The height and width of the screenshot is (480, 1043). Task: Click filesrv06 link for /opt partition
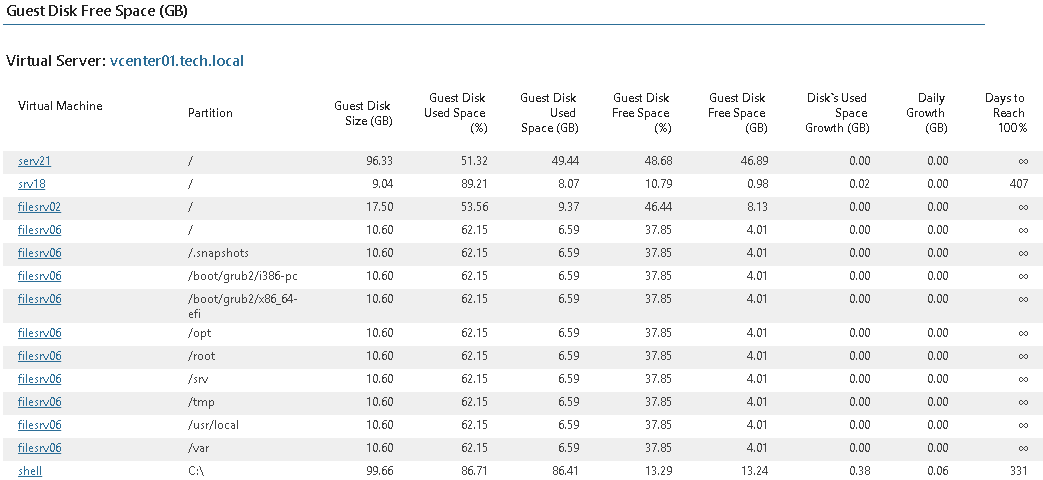pos(39,333)
